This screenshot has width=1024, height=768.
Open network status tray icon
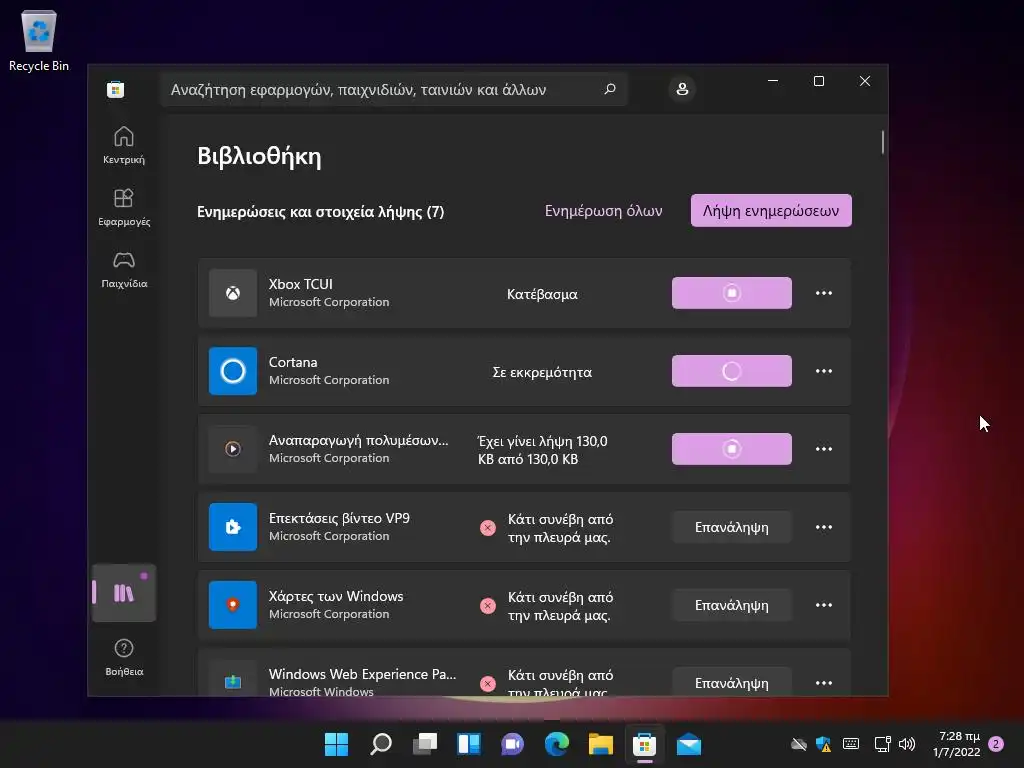pyautogui.click(x=882, y=744)
